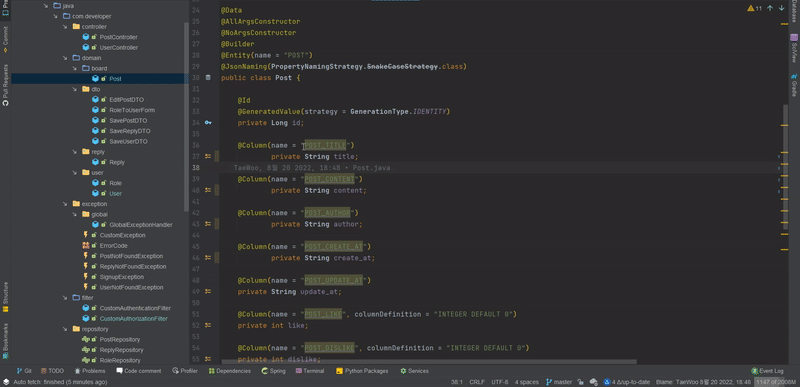Open the Structure side panel

(5, 297)
